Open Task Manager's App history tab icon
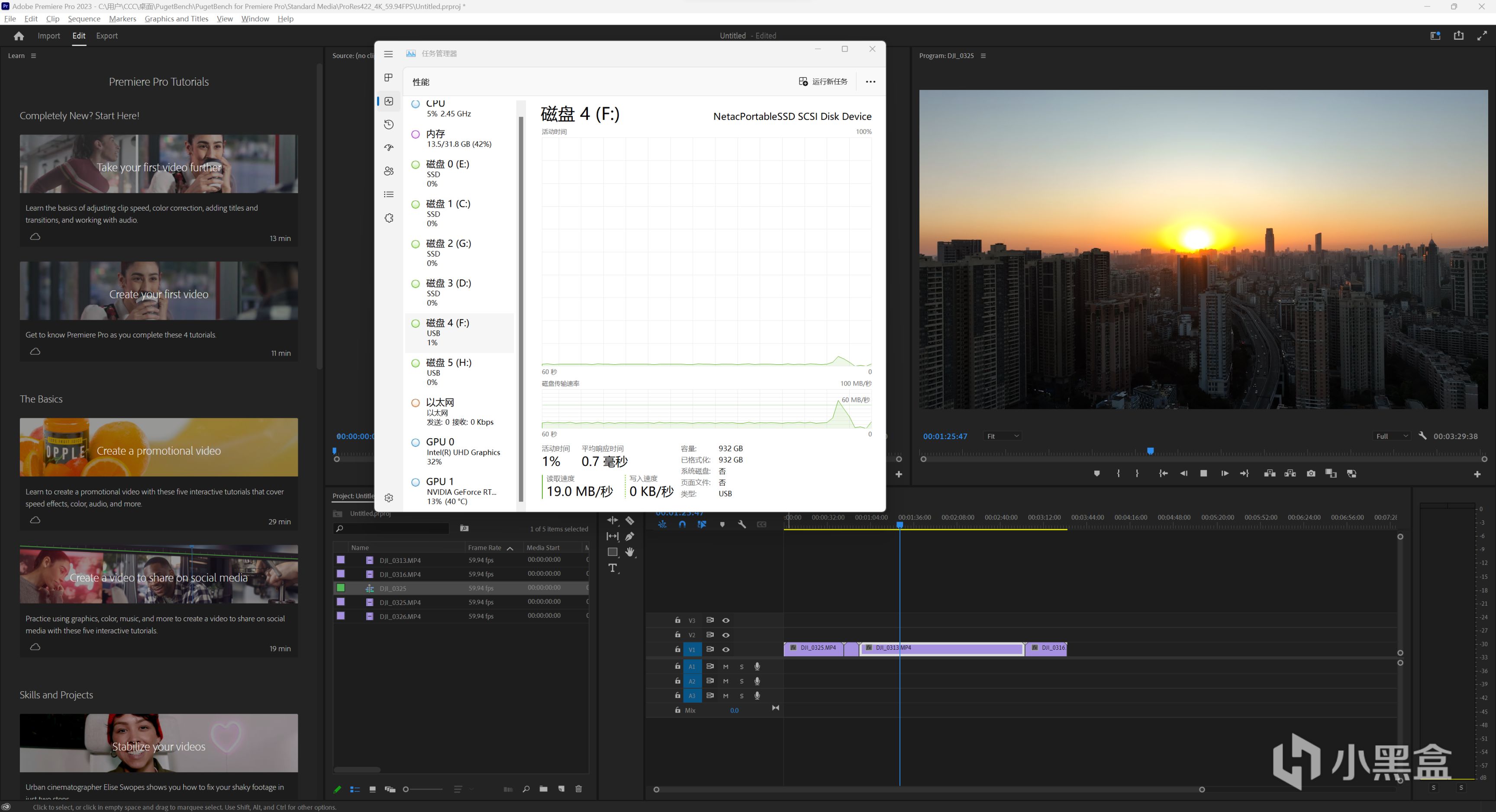 [x=389, y=125]
